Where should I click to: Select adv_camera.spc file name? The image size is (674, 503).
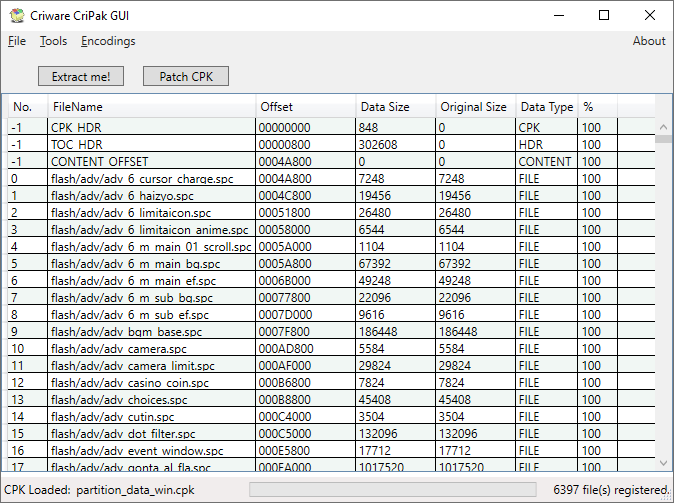(x=119, y=348)
